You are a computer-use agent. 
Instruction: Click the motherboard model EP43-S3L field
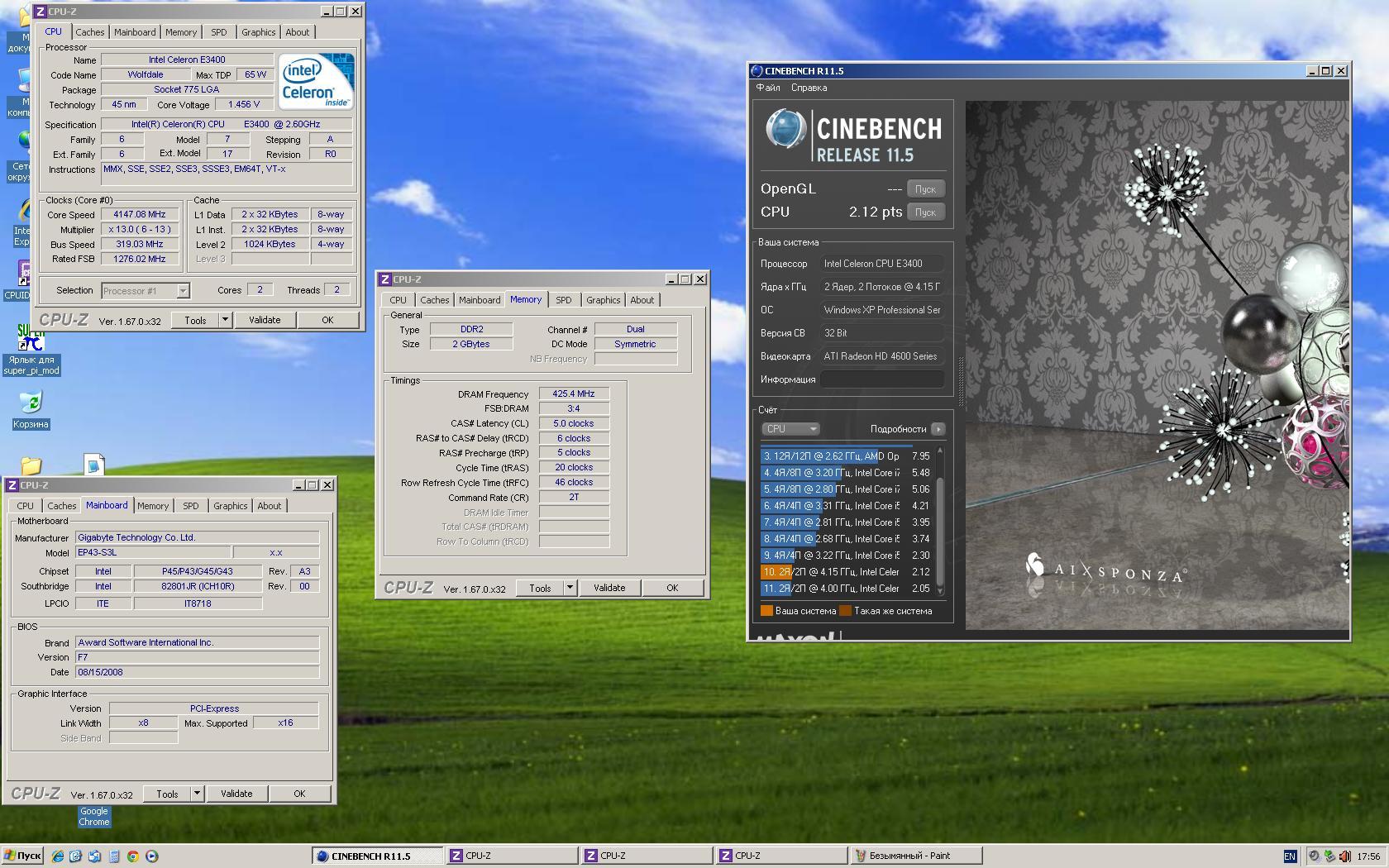[153, 552]
